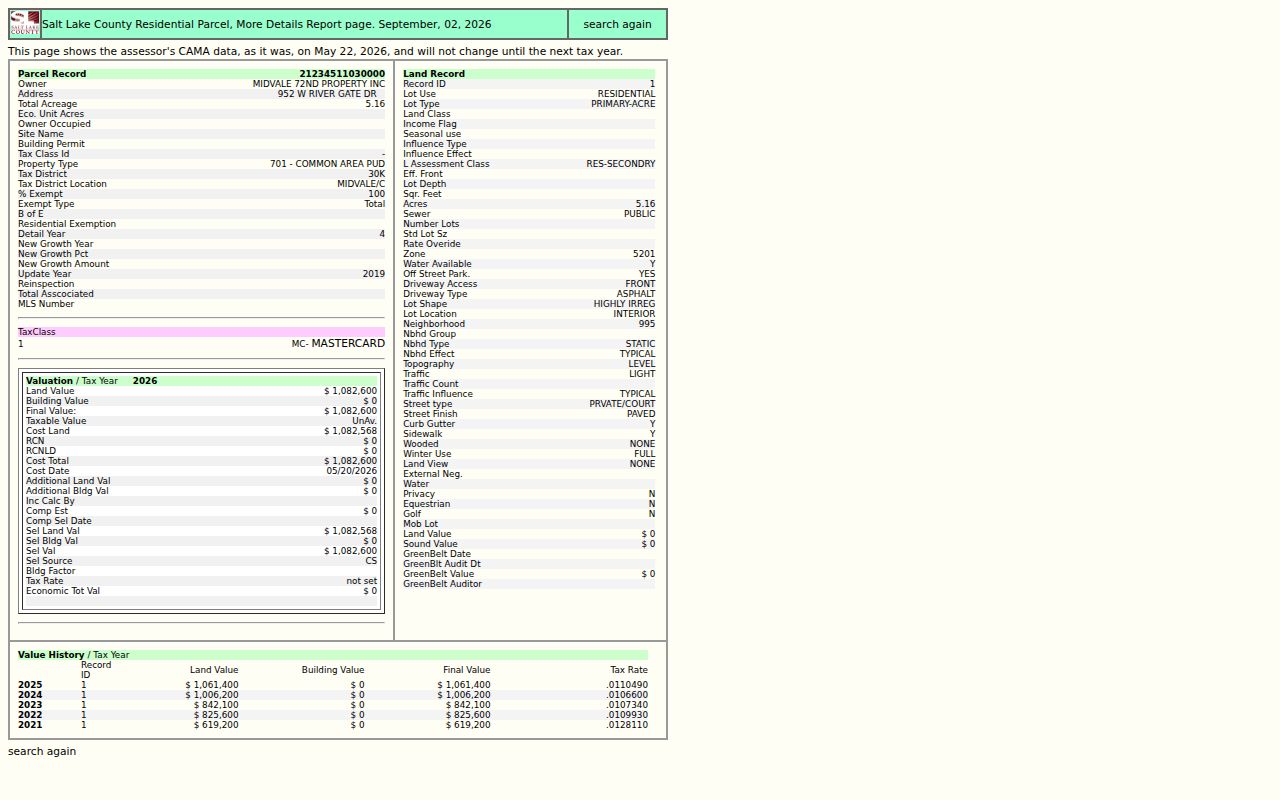Select the Tax Rate 'not set' value
This screenshot has width=1280, height=800.
[x=362, y=581]
